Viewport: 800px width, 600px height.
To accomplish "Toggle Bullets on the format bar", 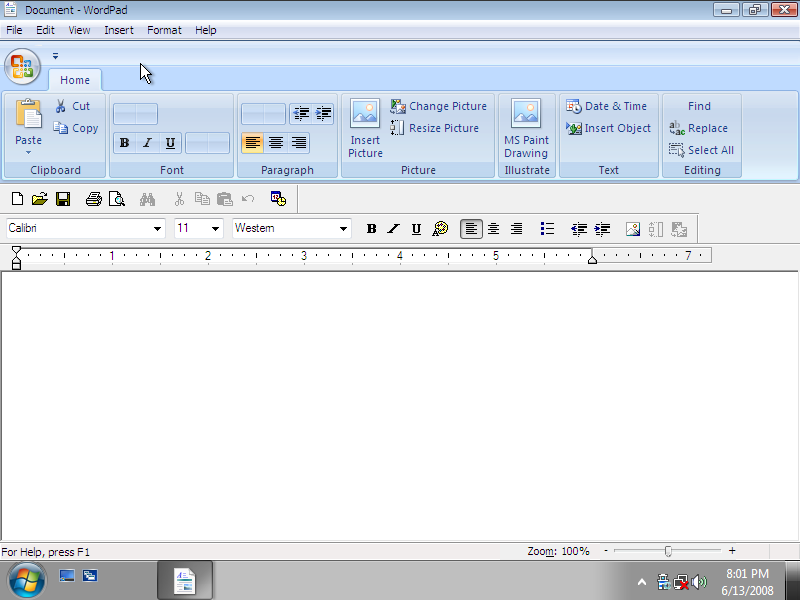I will point(547,229).
